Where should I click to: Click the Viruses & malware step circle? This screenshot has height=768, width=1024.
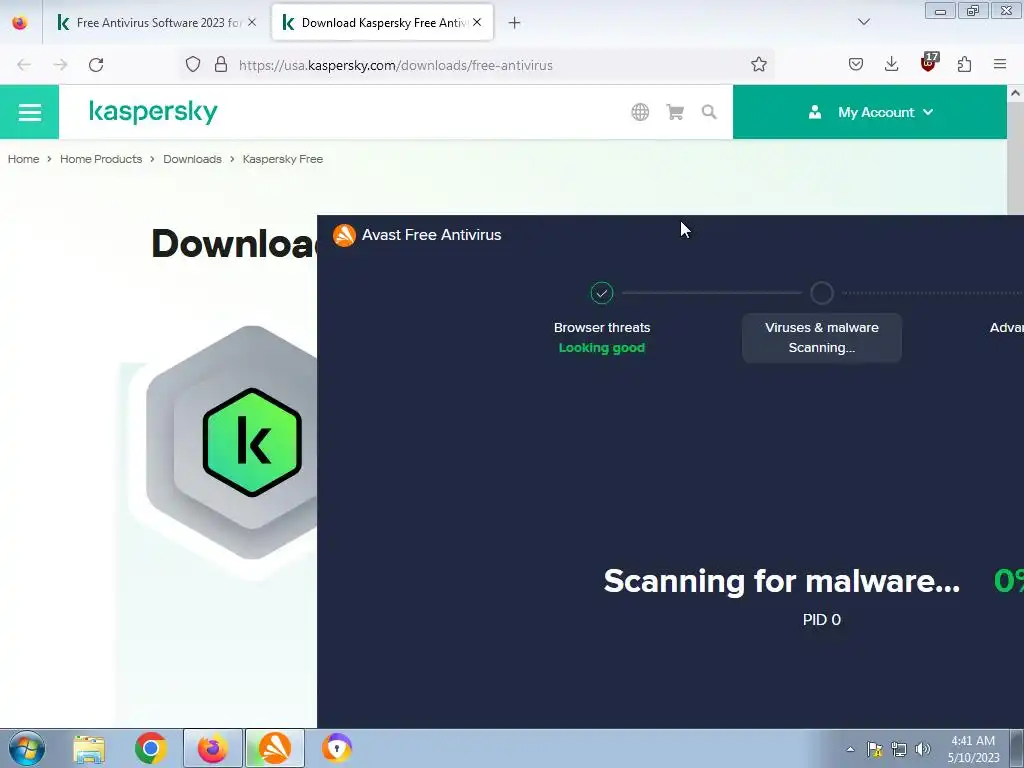(x=822, y=293)
